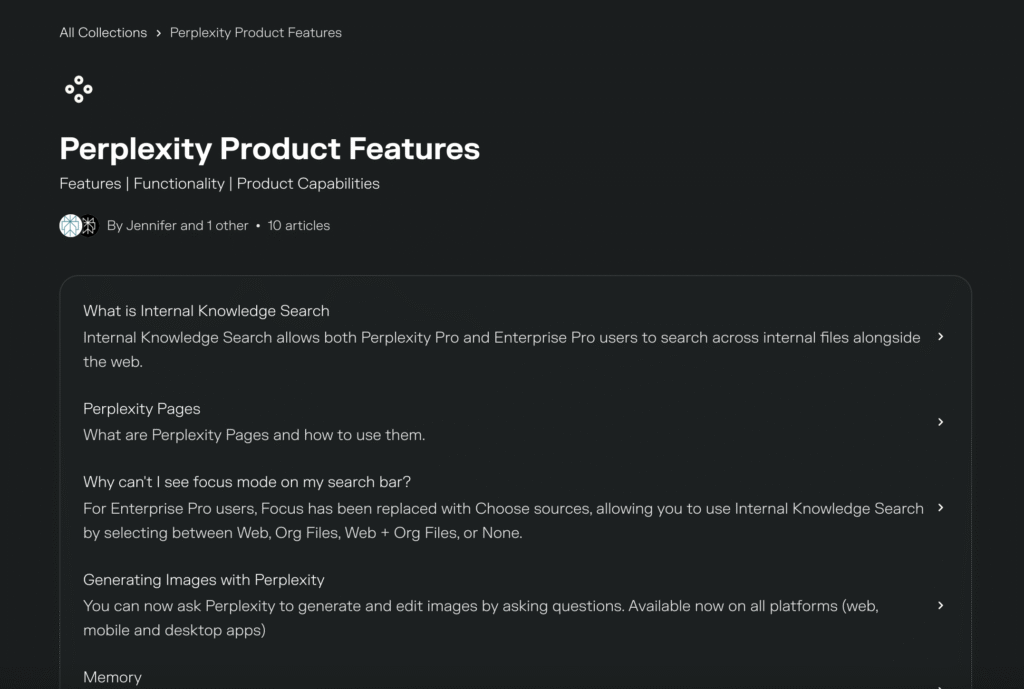
Task: Open "Why can't I see focus mode" article
Action: 247,482
